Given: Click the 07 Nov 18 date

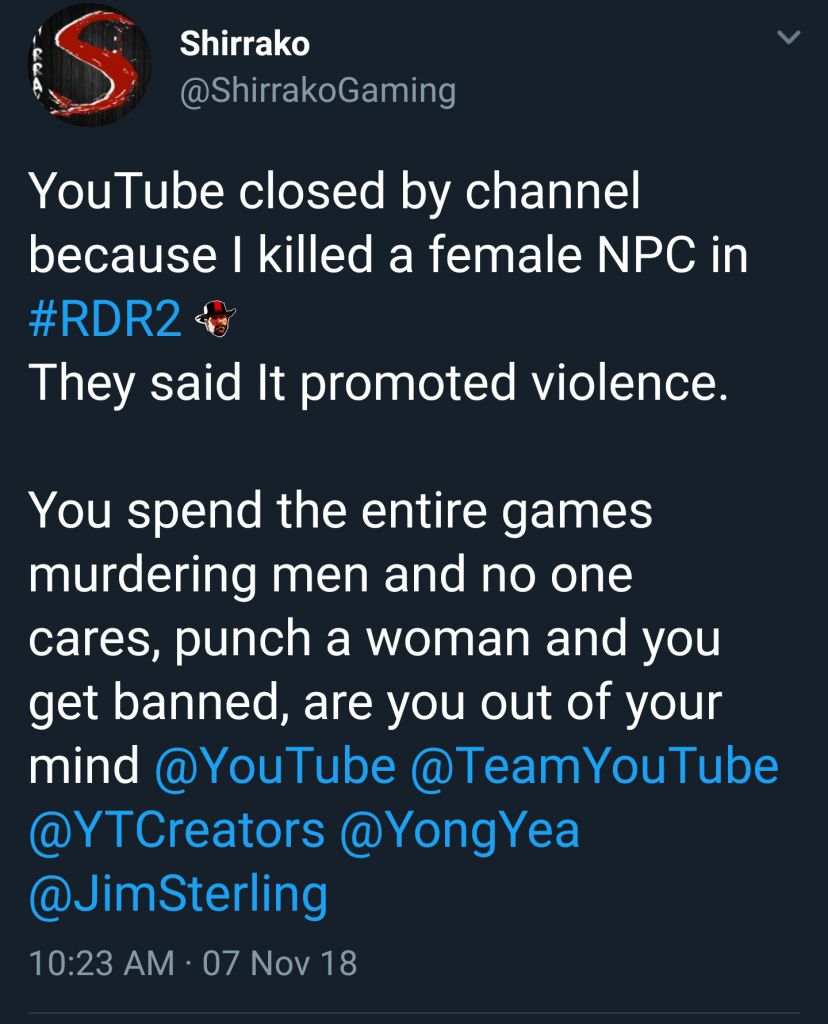Looking at the screenshot, I should pos(279,963).
